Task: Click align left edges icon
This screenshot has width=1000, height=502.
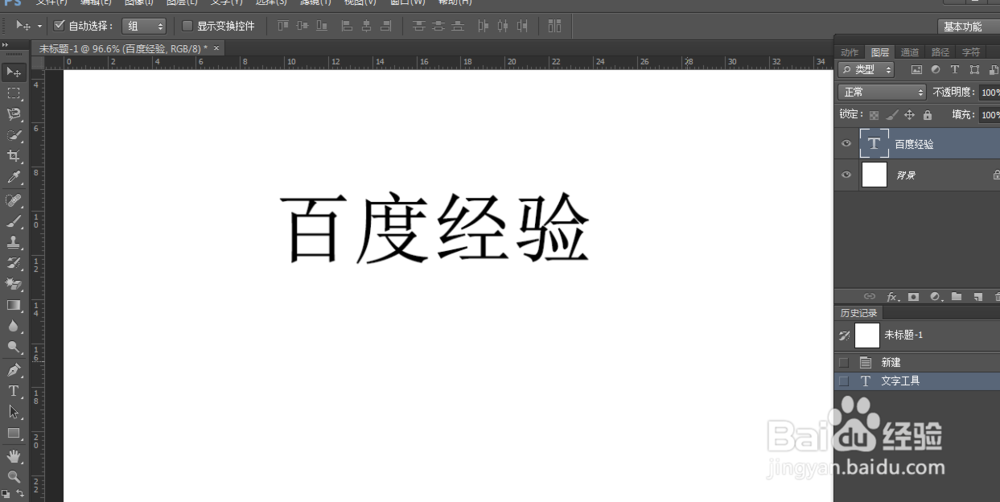Action: pos(347,26)
